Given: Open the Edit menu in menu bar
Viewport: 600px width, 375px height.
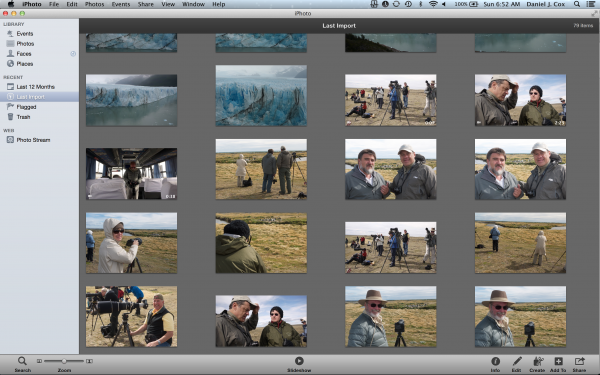Looking at the screenshot, I should pos(72,4).
